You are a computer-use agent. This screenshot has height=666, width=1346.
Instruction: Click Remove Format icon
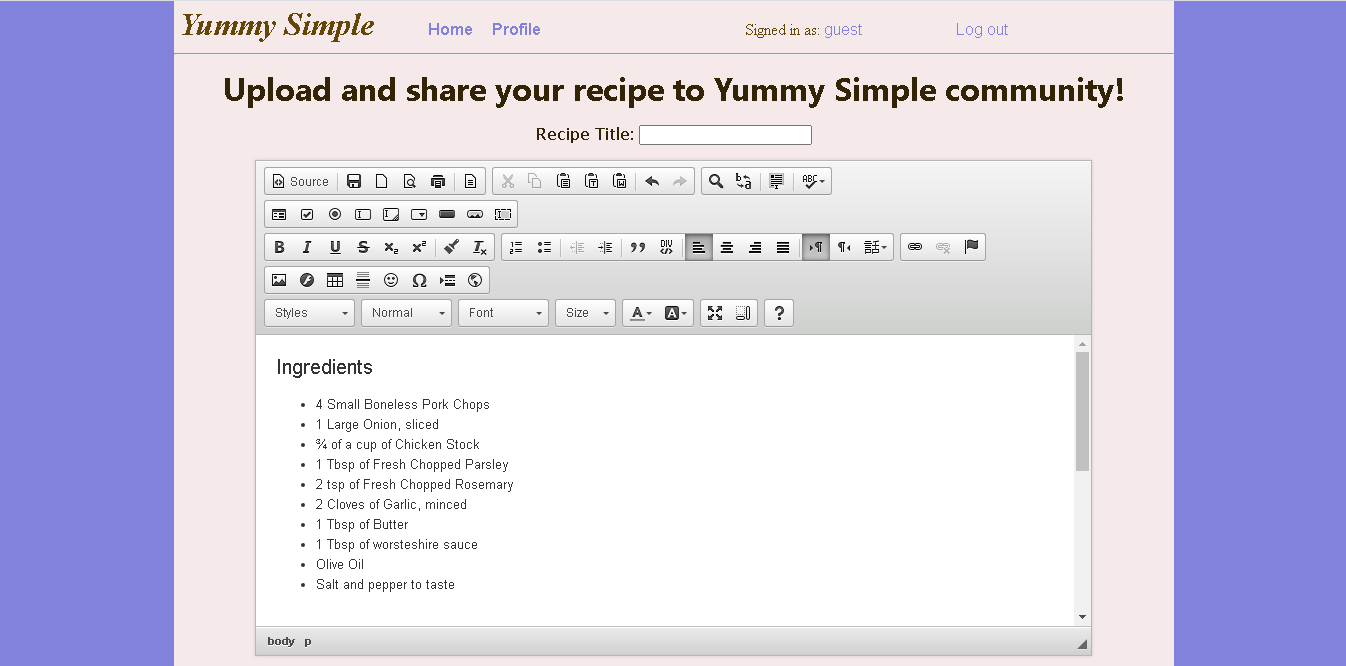[479, 247]
